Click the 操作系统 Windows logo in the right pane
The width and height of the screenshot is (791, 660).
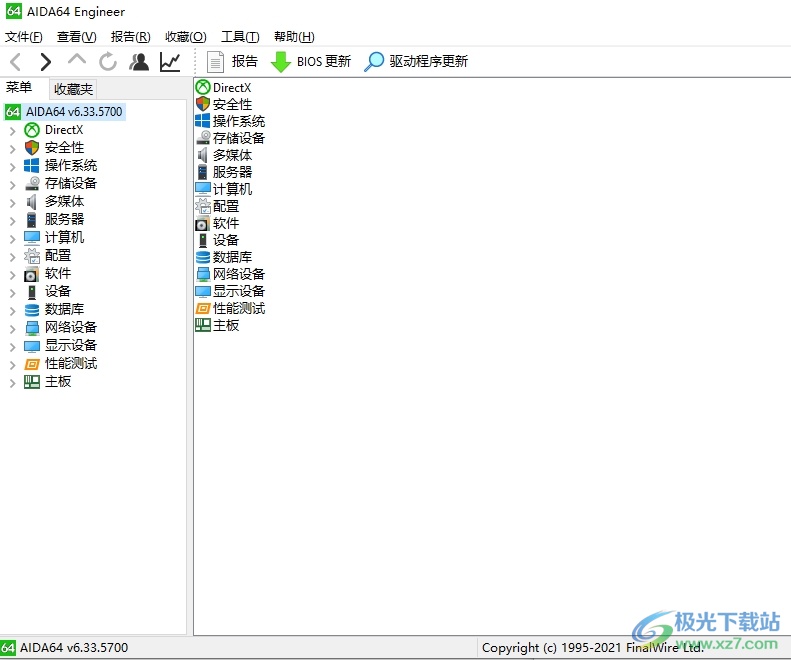[203, 121]
